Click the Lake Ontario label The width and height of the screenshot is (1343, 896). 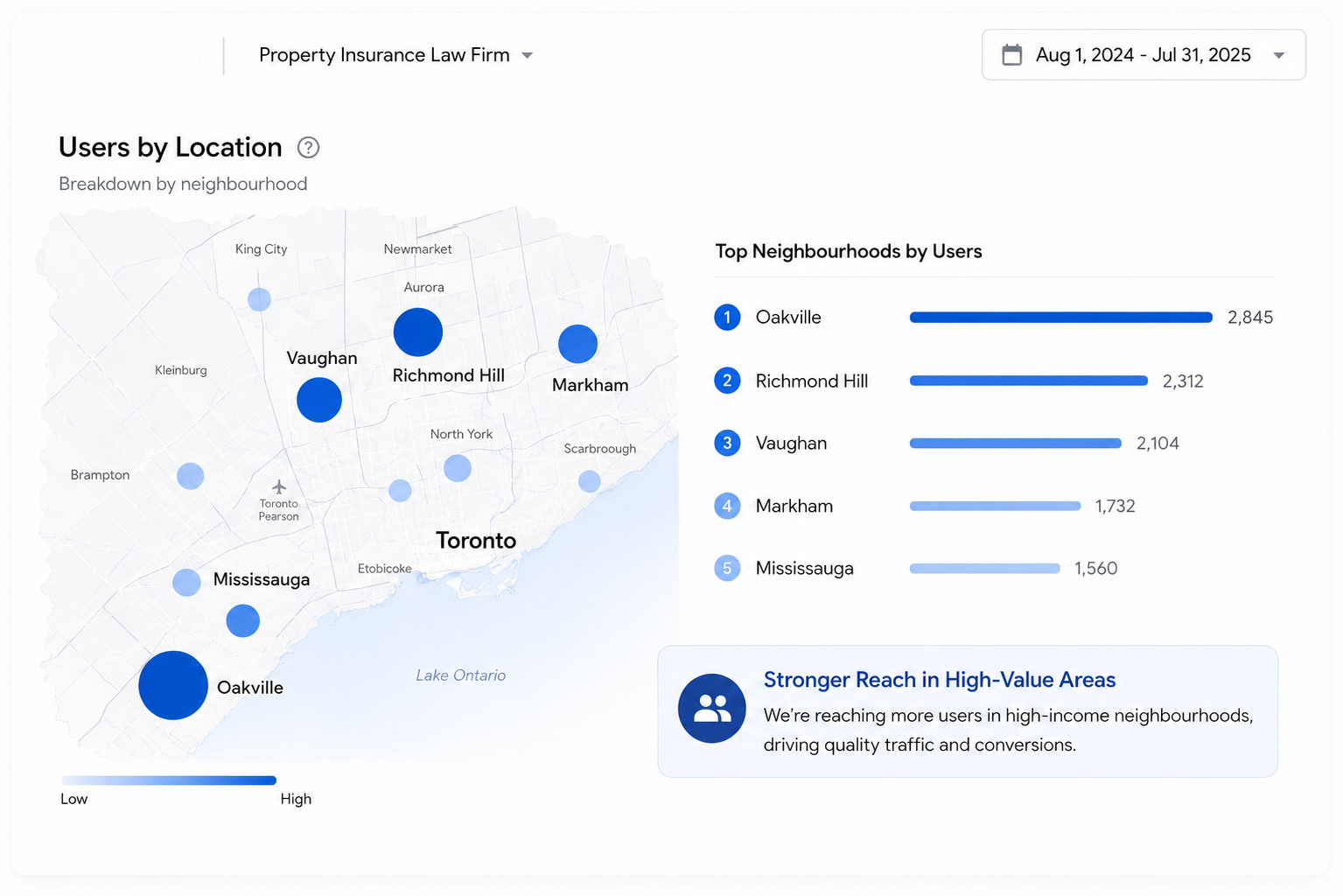460,675
